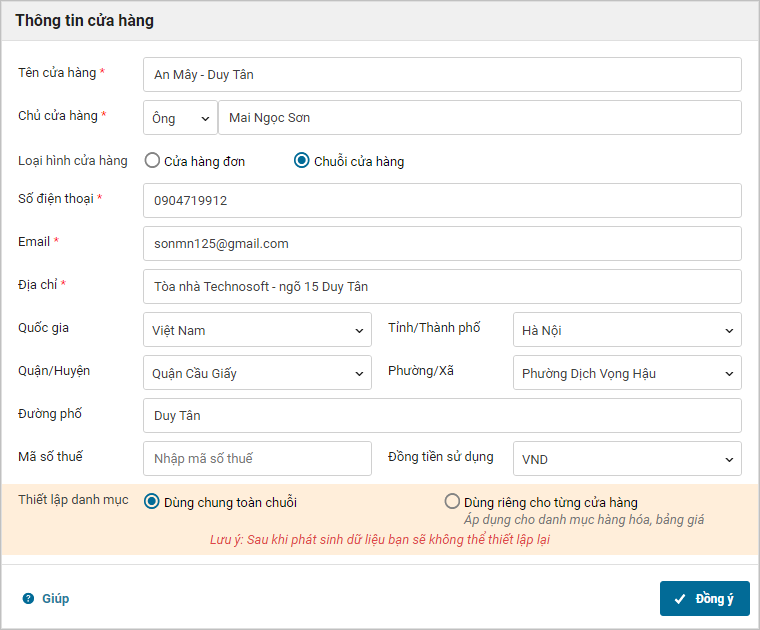Select the Cửa hàng đơn radio option
This screenshot has height=630, width=760.
(152, 161)
